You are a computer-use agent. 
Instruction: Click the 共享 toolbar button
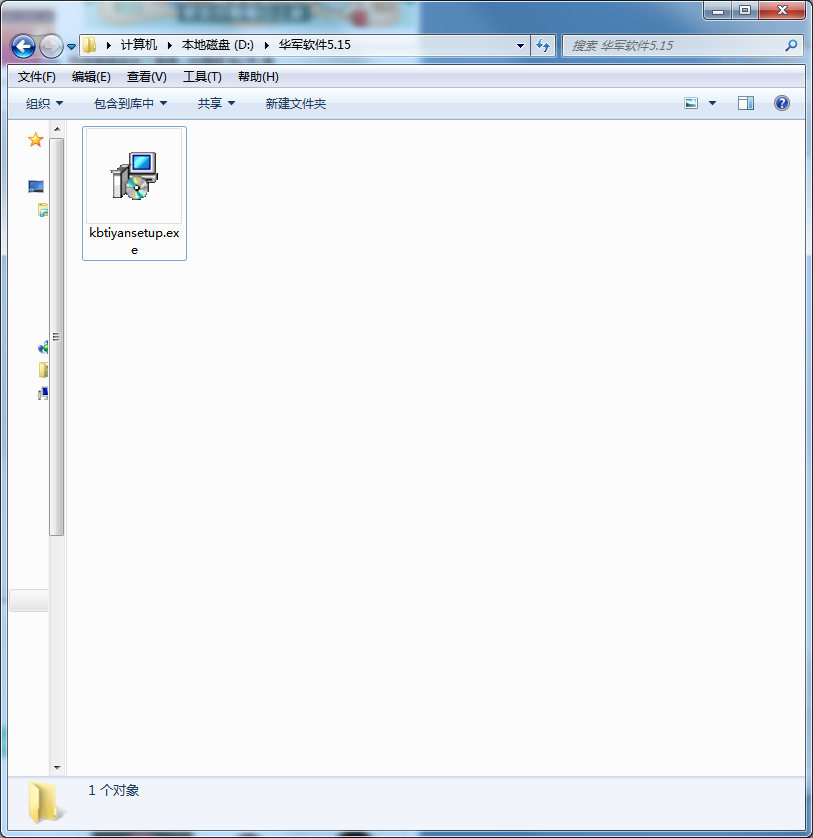(x=216, y=103)
